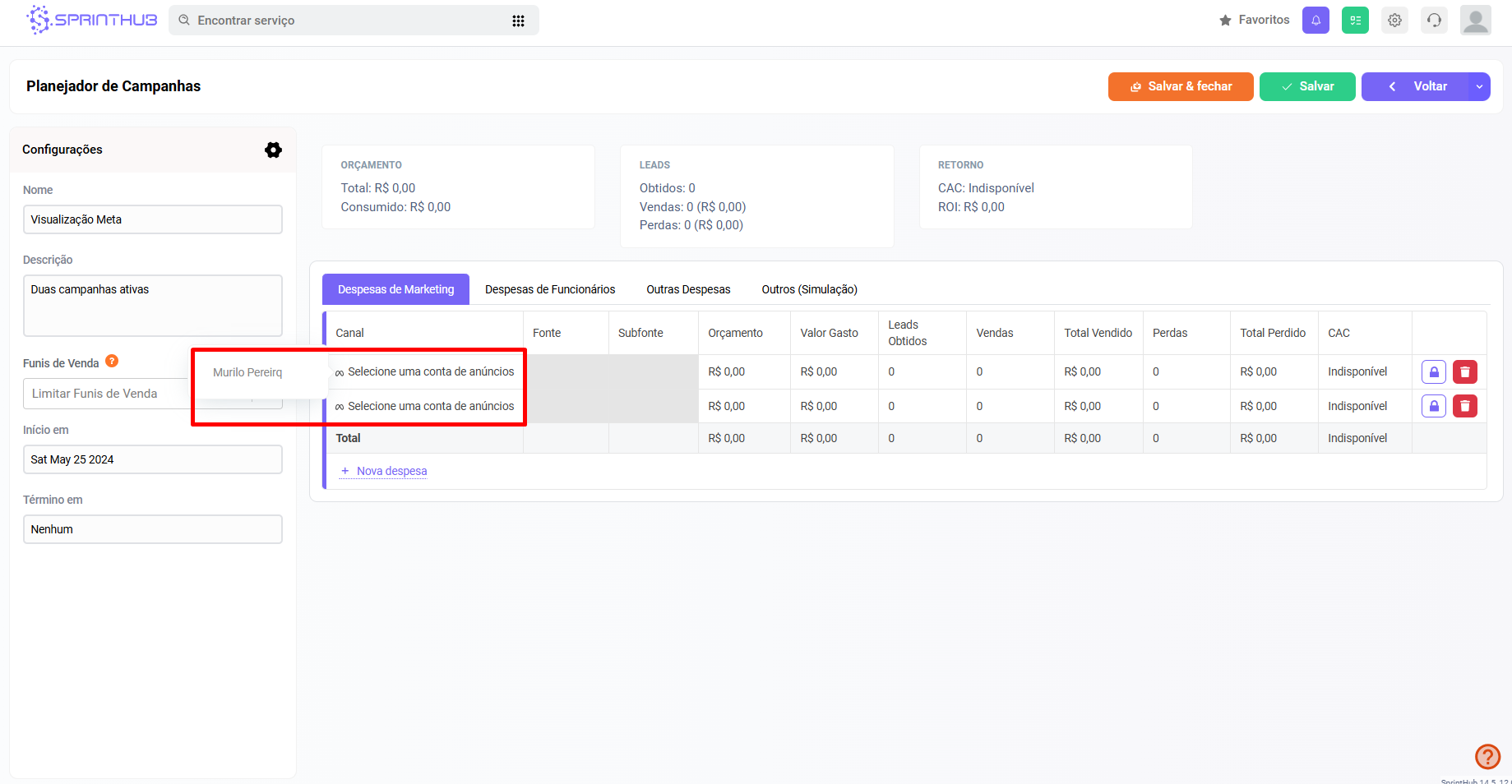Open the green task list icon
Image resolution: width=1512 pixels, height=784 pixels.
click(x=1355, y=21)
